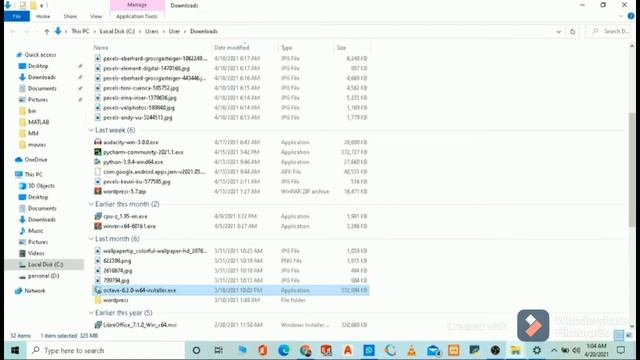The height and width of the screenshot is (360, 640).
Task: Open the Action Center notifications
Action: tap(621, 351)
